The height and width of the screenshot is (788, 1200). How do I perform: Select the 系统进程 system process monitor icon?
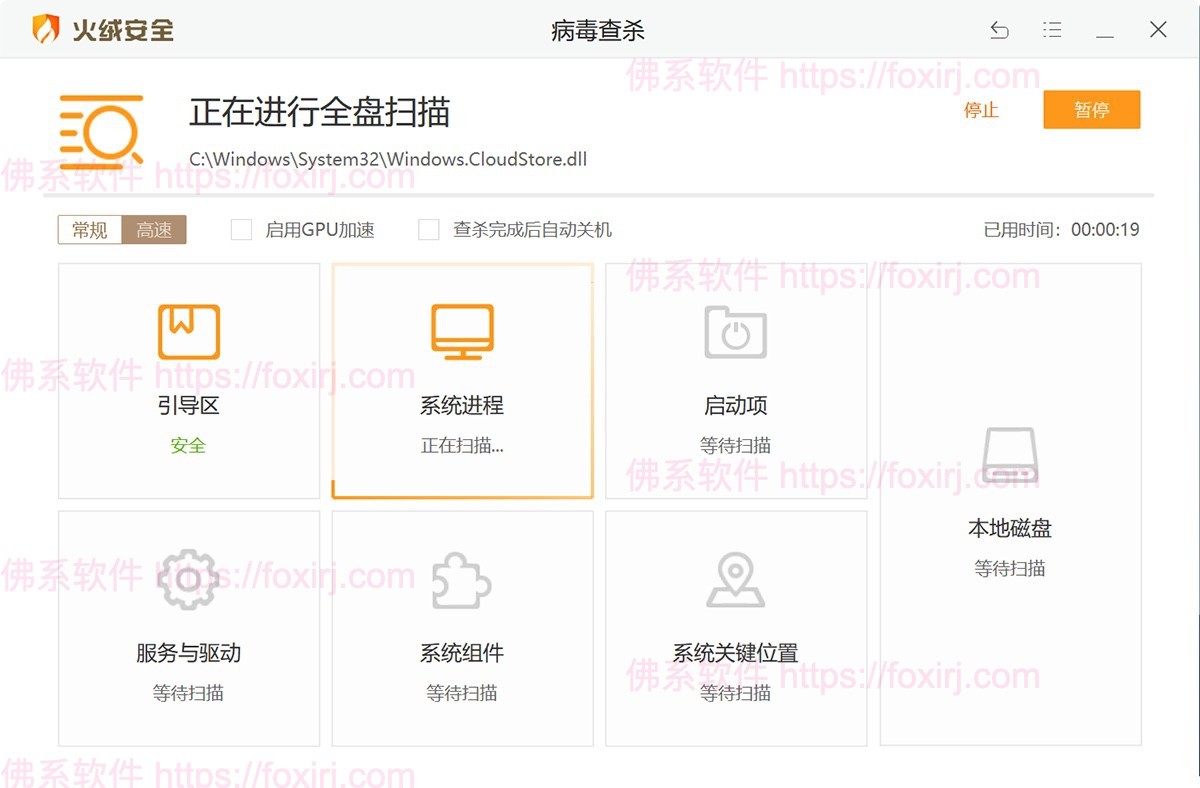tap(462, 330)
